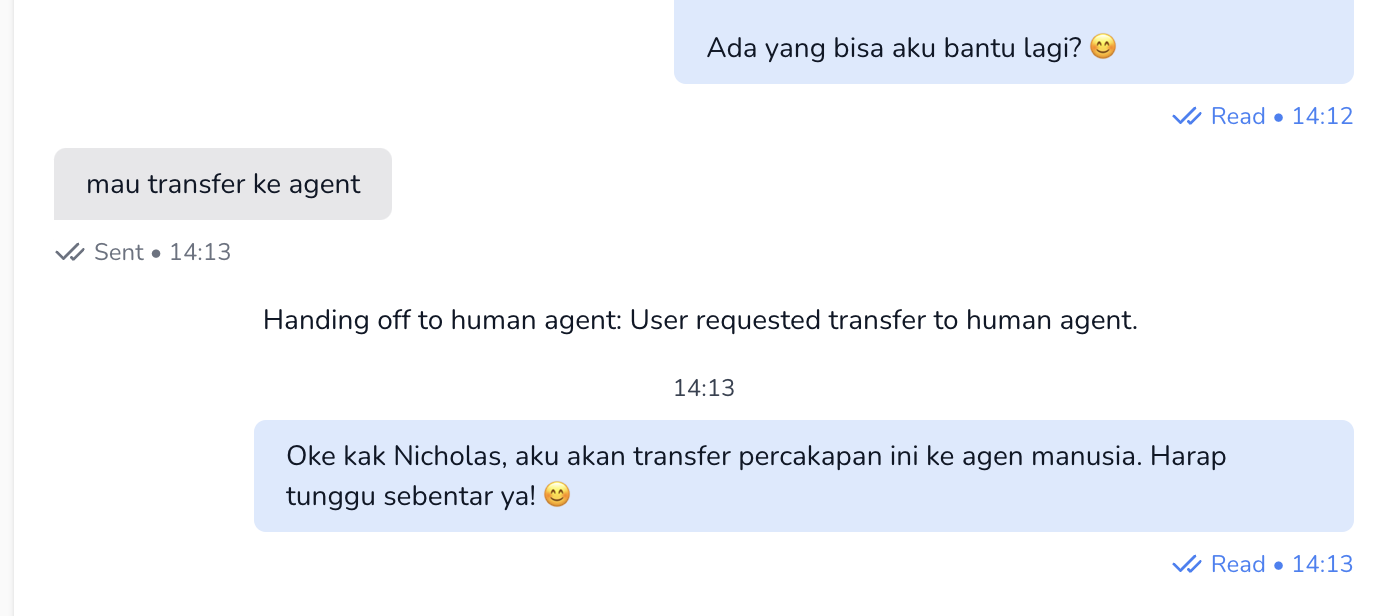This screenshot has height=616, width=1394.
Task: Click the "Read" status label at 14:12
Action: pos(1238,117)
